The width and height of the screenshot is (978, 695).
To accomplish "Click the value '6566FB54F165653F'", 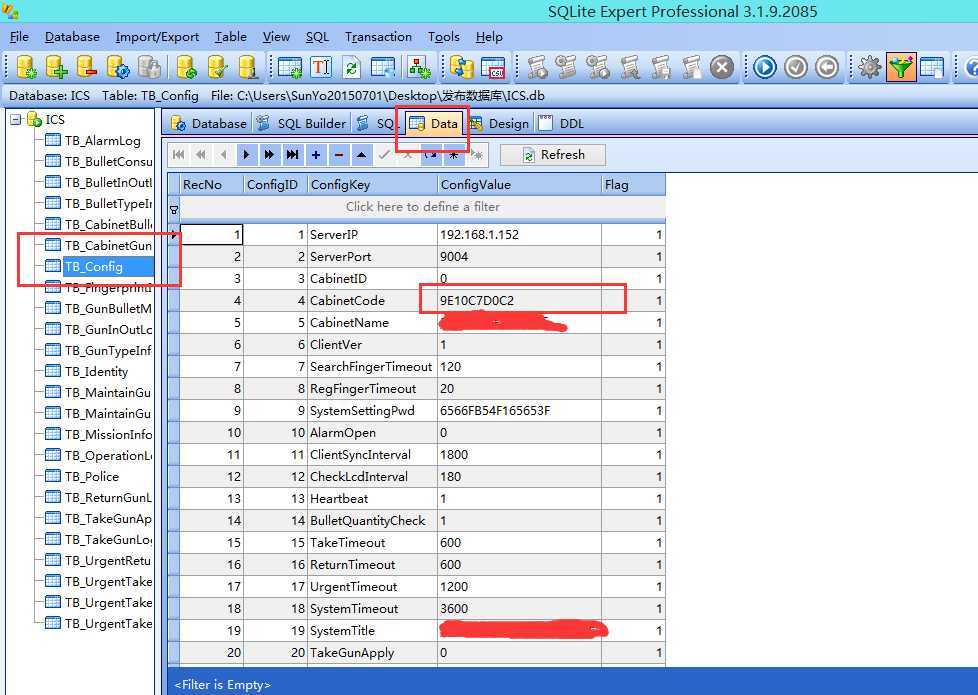I will pyautogui.click(x=519, y=411).
